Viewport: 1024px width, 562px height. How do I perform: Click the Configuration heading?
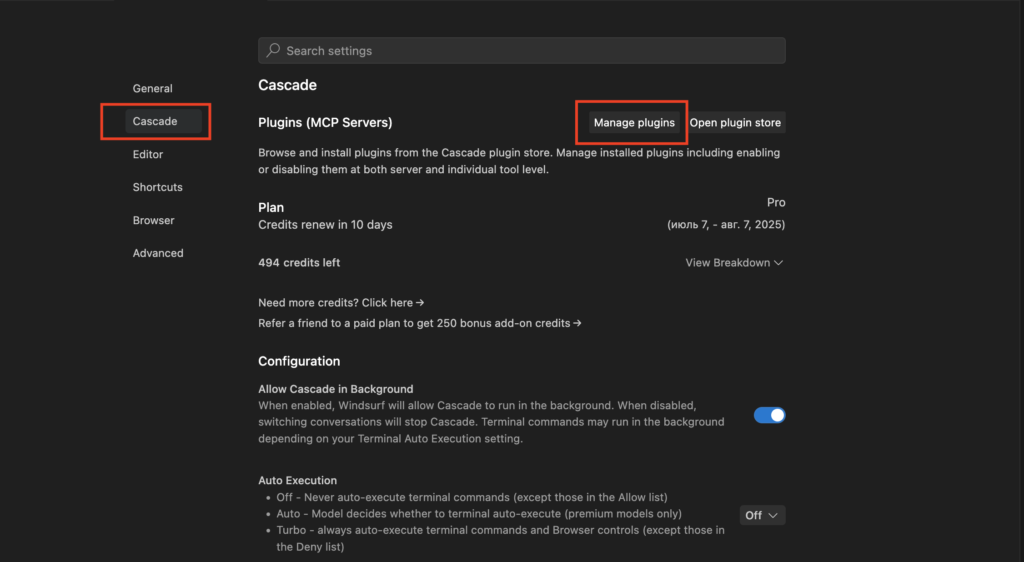click(x=299, y=361)
